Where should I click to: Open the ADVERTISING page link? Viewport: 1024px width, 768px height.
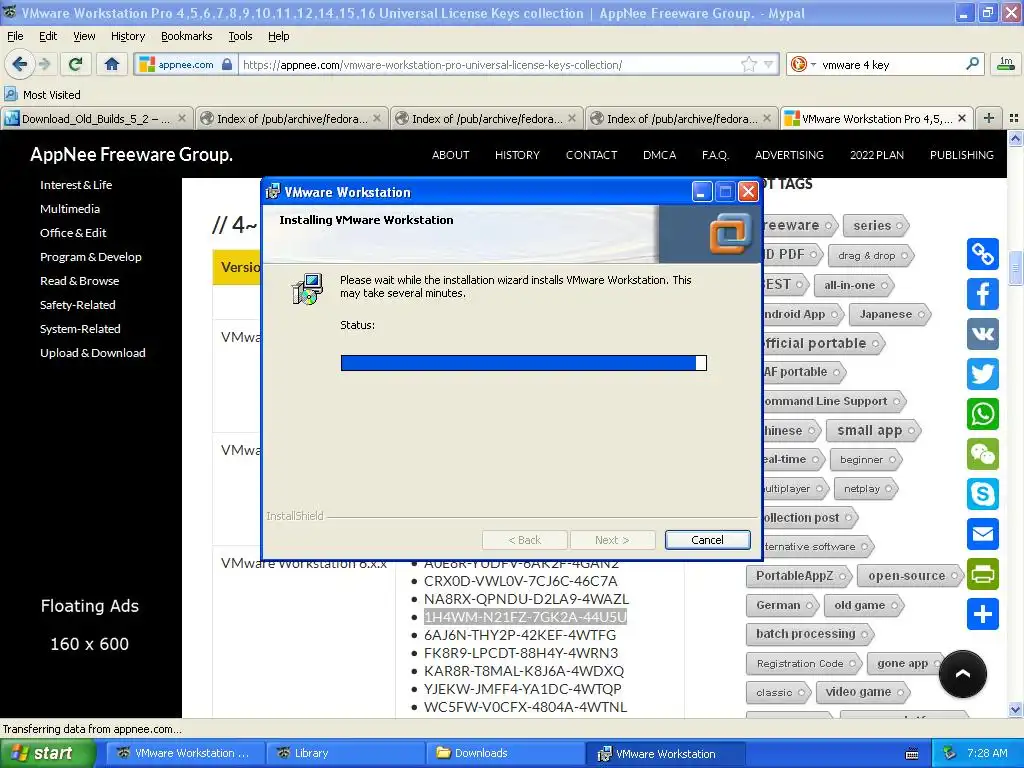pos(789,155)
